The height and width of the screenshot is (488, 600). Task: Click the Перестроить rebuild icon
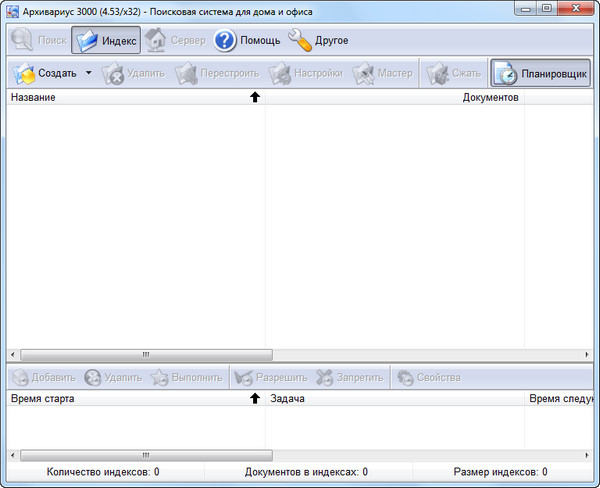click(x=186, y=74)
